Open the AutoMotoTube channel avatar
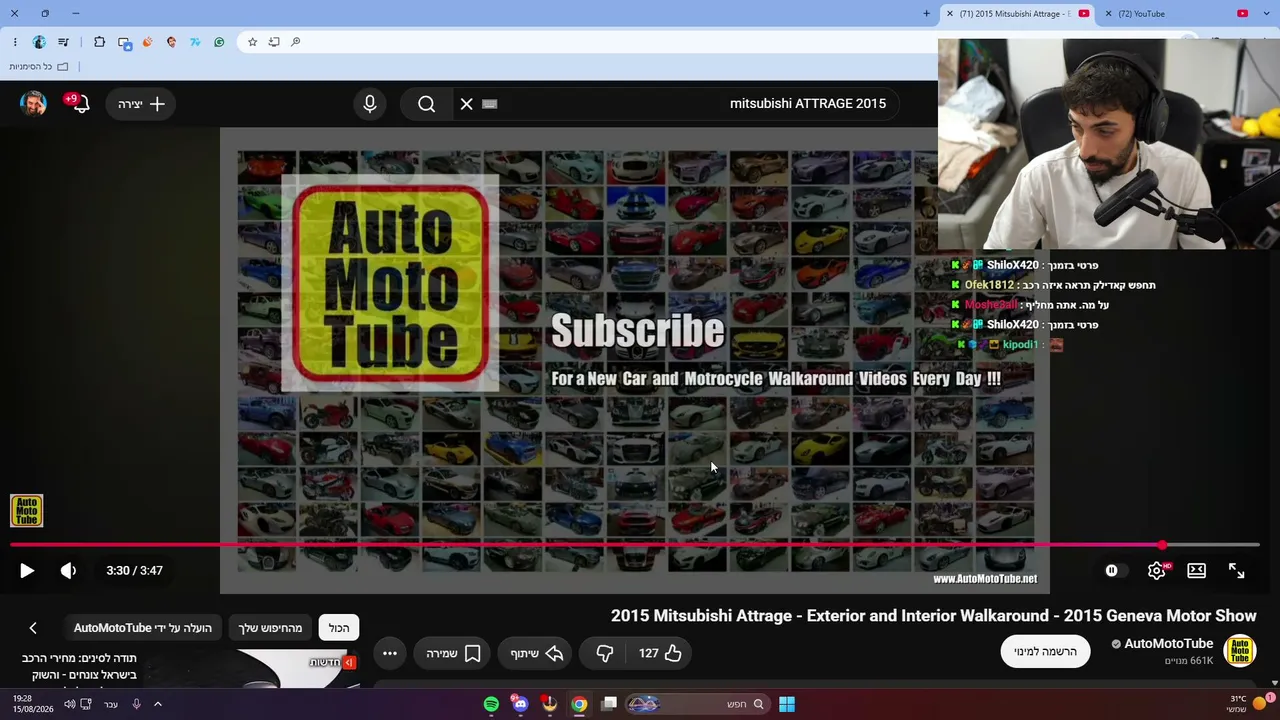The width and height of the screenshot is (1280, 720). 1240,651
